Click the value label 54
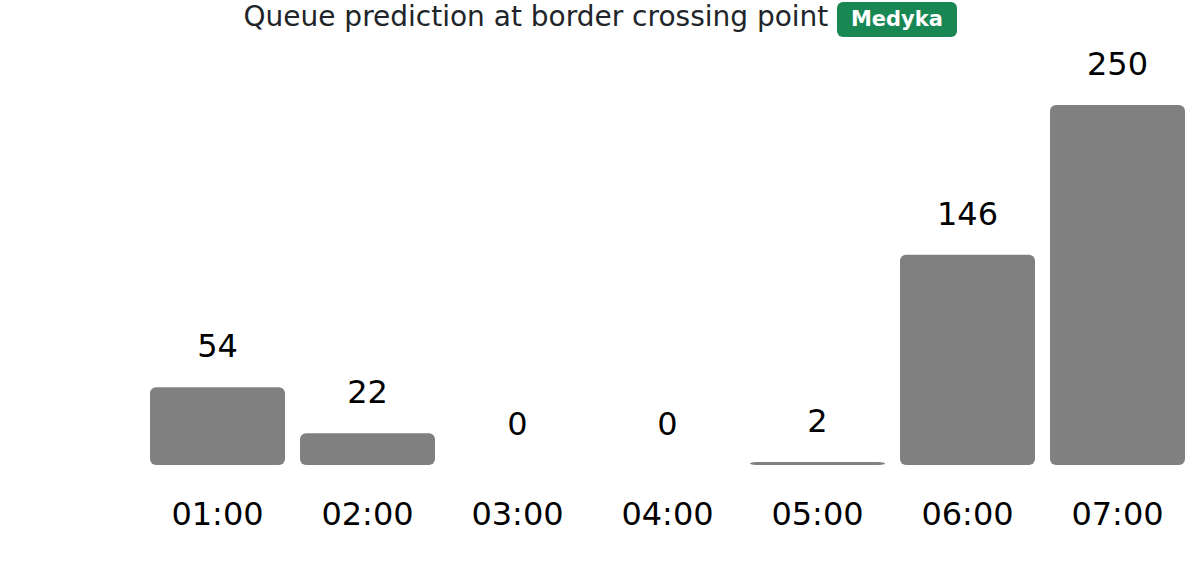Screen dimensions: 1200x586 [217, 347]
